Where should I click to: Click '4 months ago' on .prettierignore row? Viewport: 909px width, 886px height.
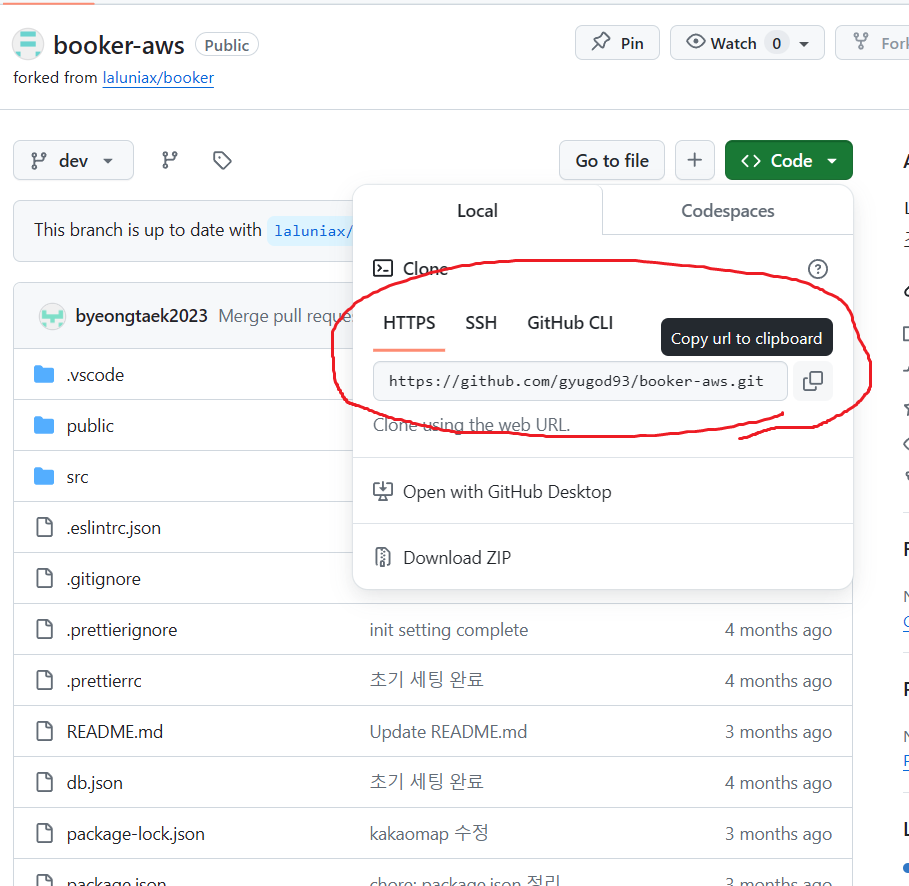[778, 630]
